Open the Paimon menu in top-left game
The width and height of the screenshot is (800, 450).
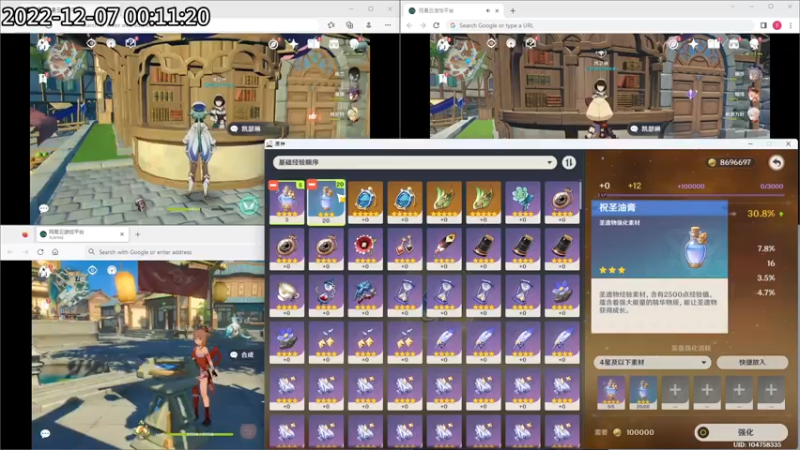[43, 45]
